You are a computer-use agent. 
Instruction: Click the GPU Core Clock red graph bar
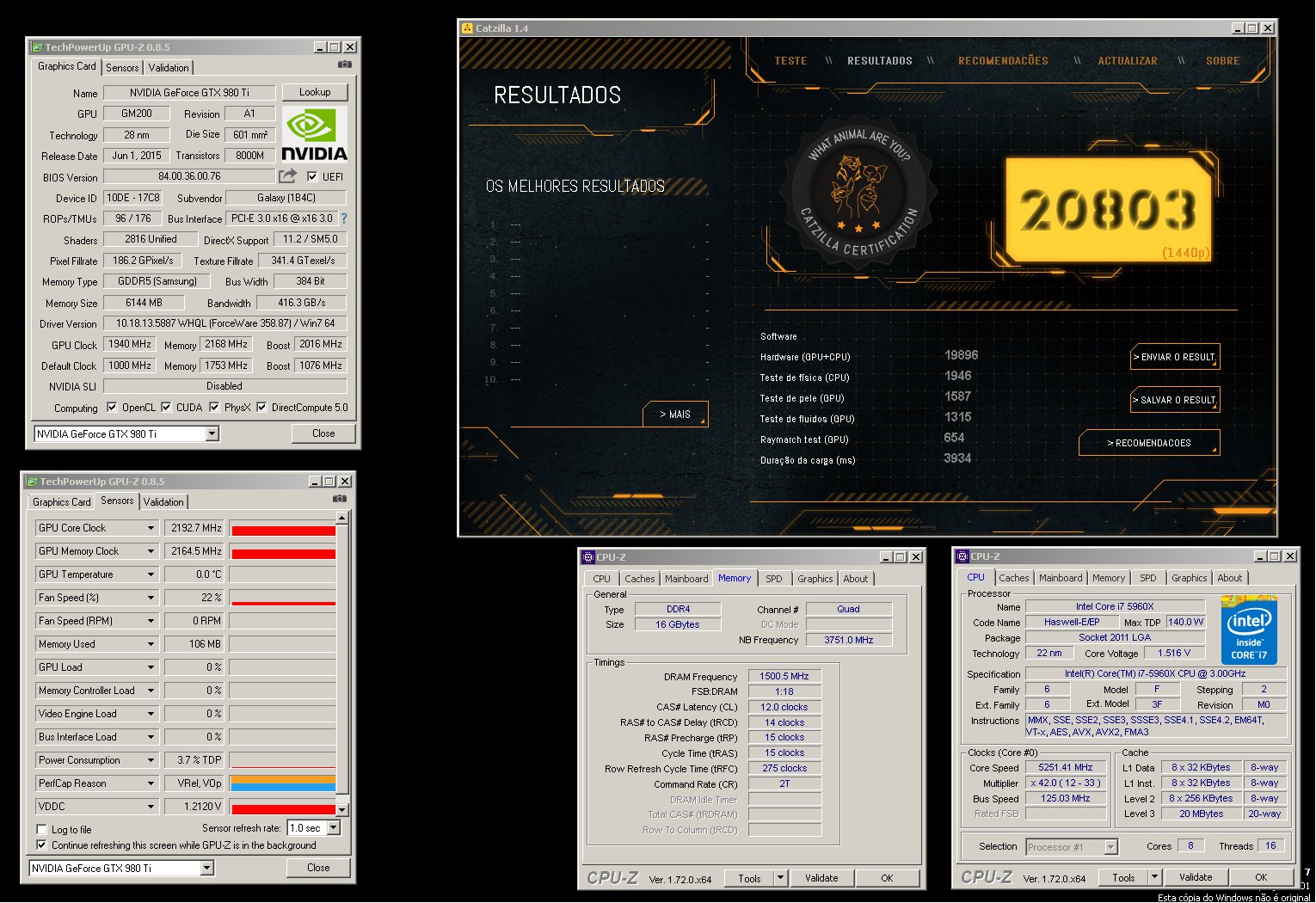[283, 530]
